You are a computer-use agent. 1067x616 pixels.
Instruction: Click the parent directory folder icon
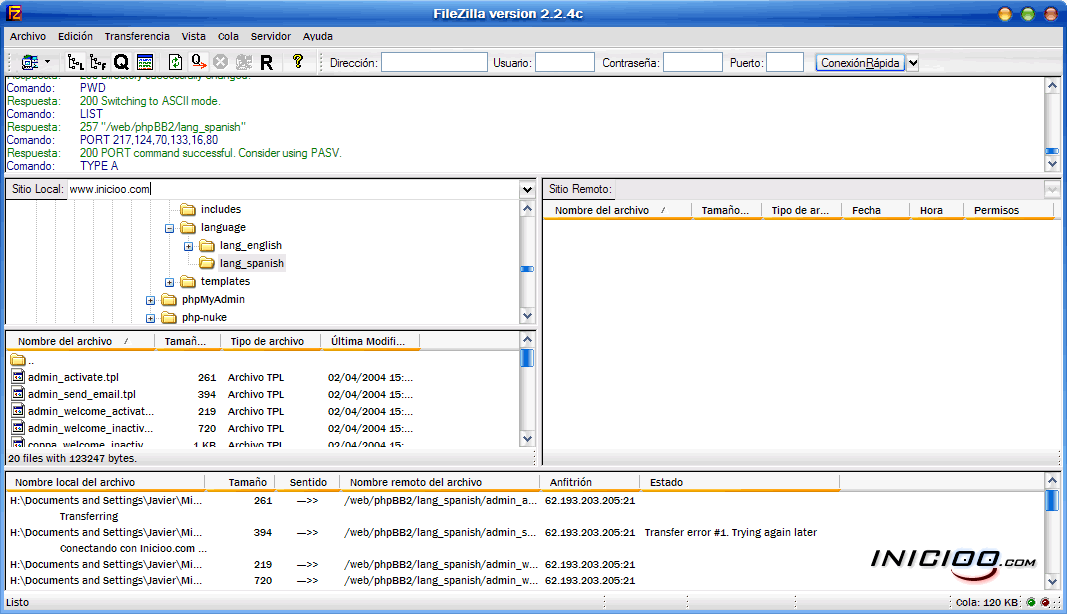pyautogui.click(x=18, y=360)
